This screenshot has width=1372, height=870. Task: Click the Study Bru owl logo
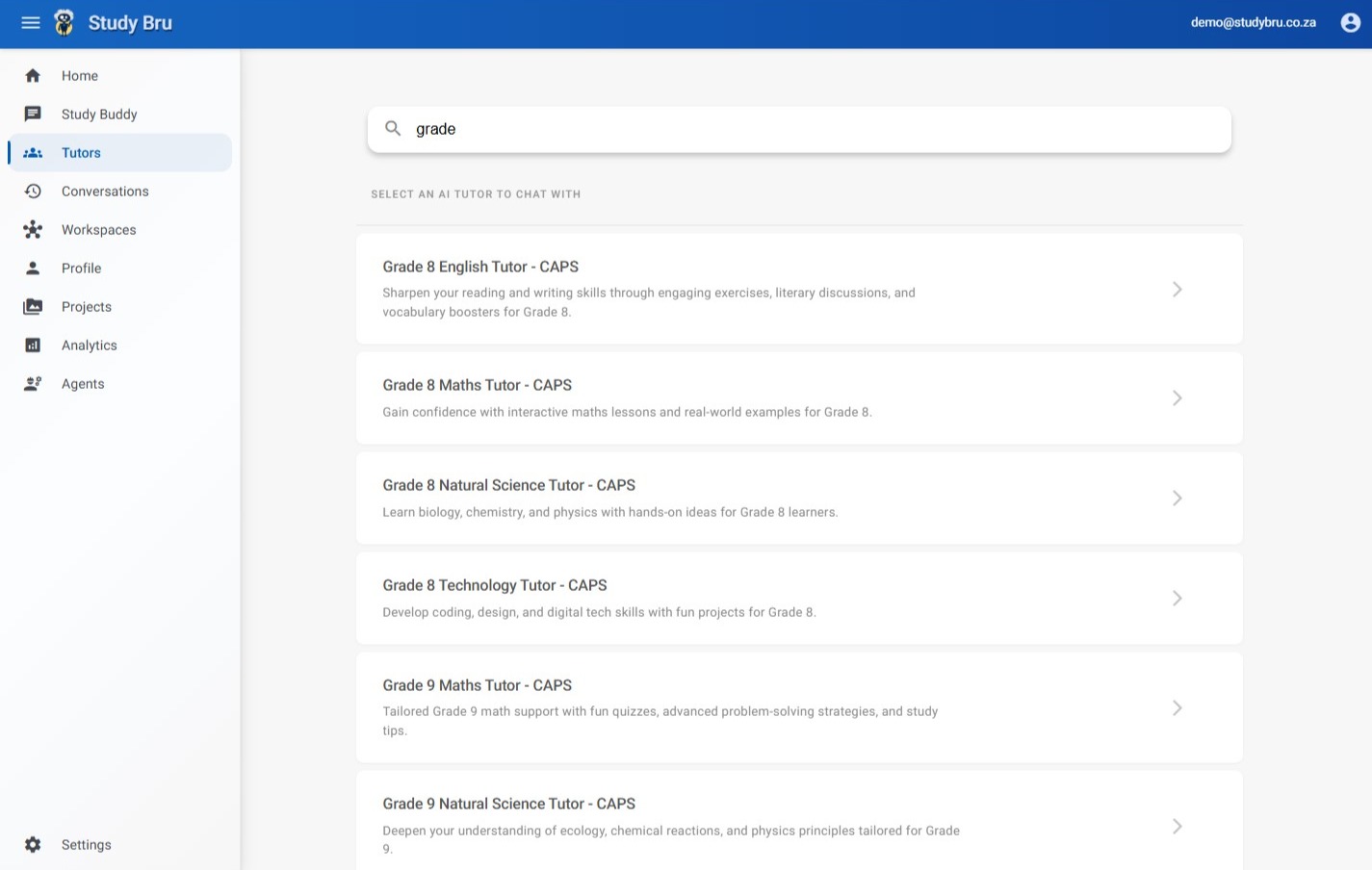tap(65, 22)
